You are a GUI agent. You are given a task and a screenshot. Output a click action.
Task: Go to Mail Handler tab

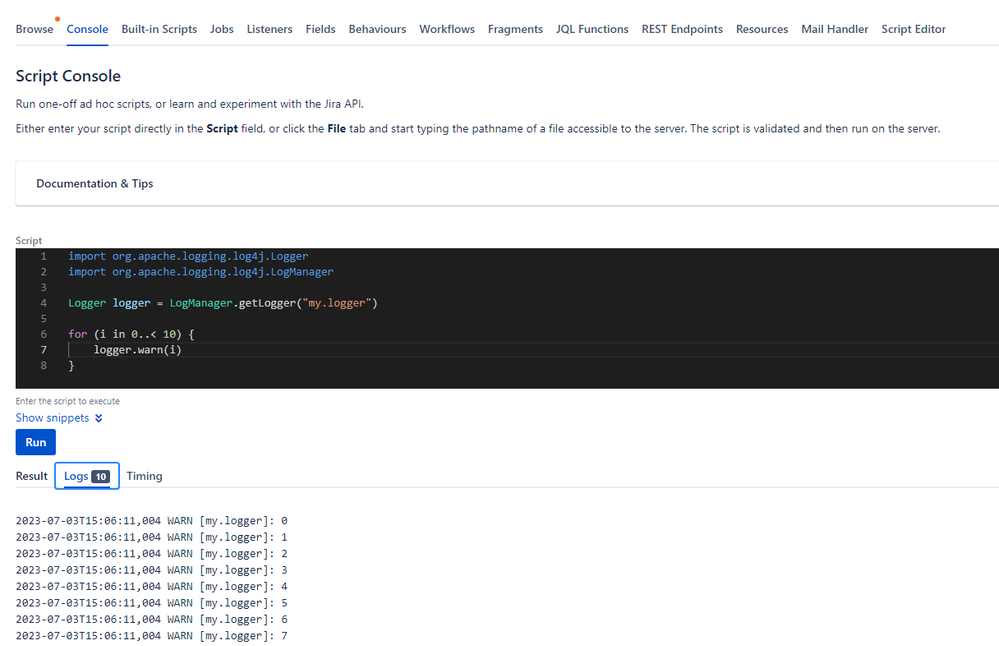[835, 29]
